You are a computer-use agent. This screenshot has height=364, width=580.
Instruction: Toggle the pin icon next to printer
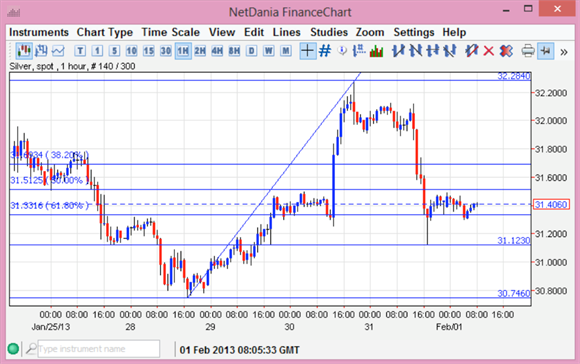(545, 51)
